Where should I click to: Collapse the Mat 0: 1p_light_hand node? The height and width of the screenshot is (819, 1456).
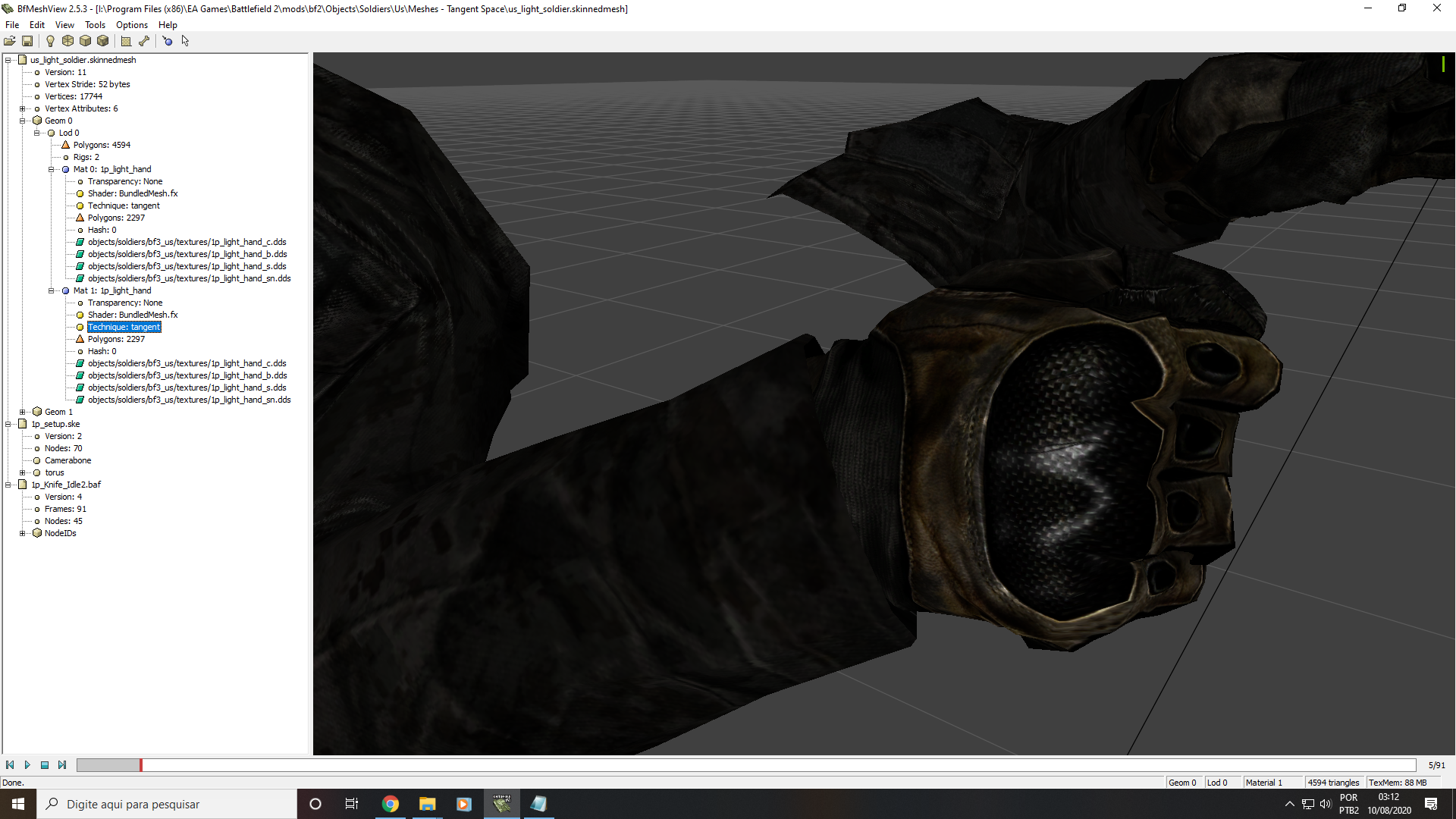52,169
